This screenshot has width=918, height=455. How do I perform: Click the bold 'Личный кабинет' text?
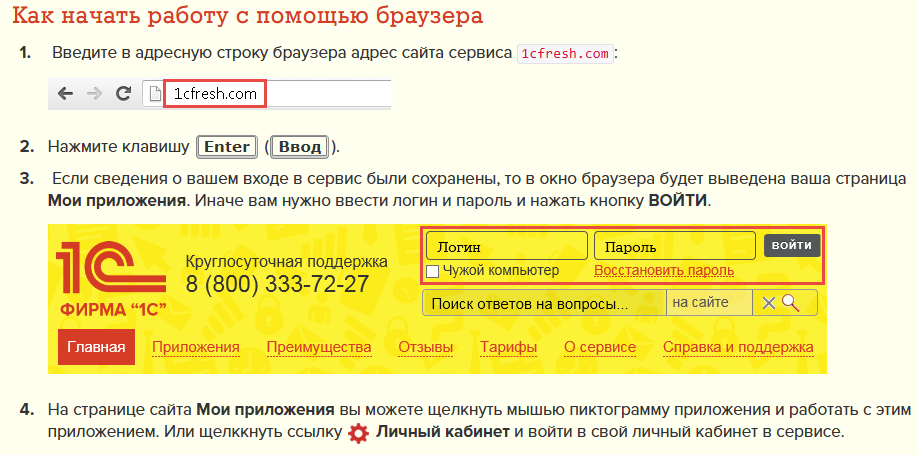[442, 433]
